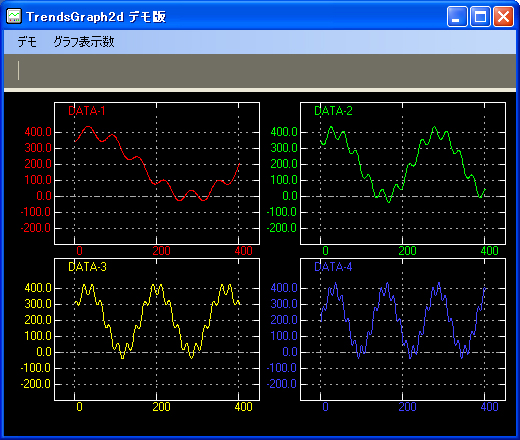Click the 400 x-axis label of DATA-4
This screenshot has width=520, height=440.
pos(489,407)
